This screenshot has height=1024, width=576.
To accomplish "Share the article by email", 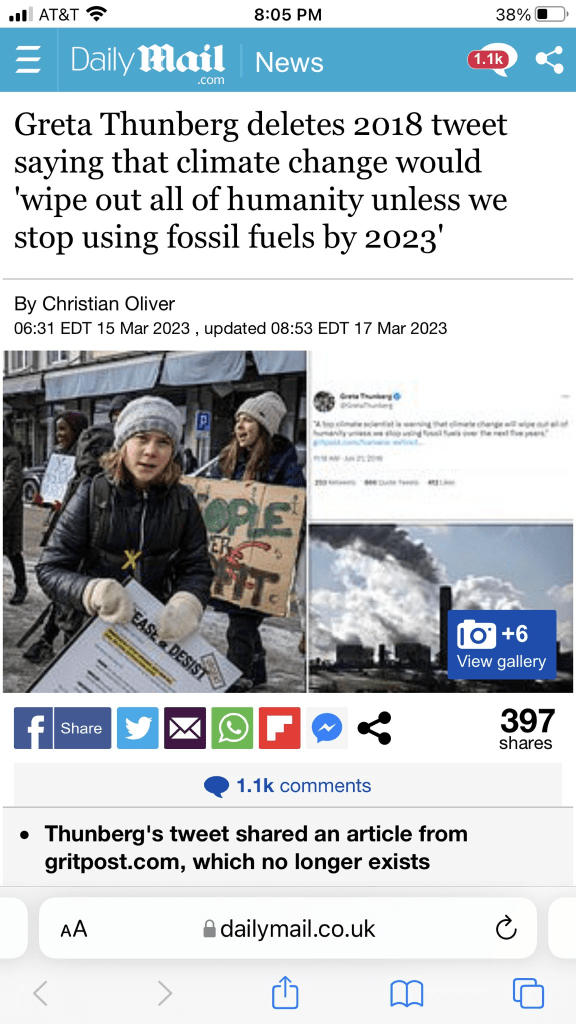I will click(x=185, y=728).
